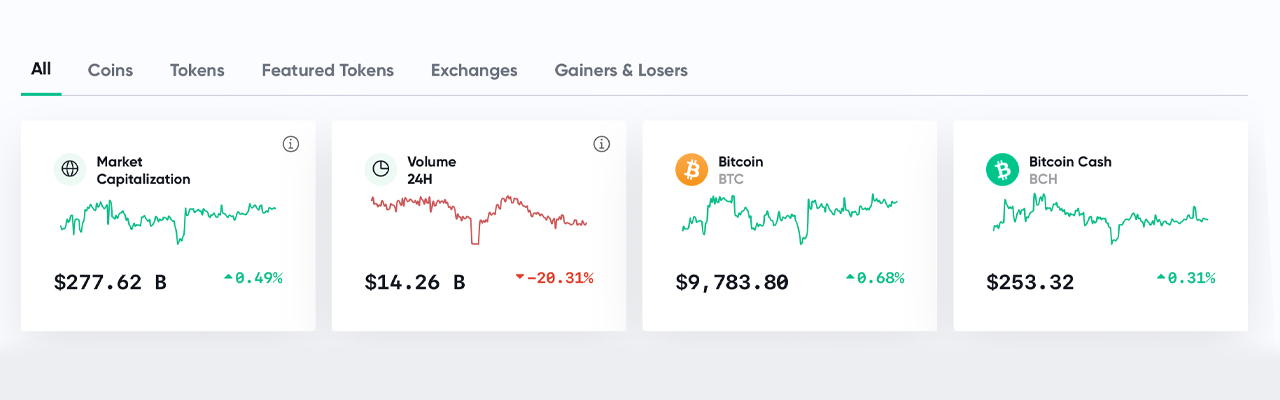The height and width of the screenshot is (400, 1280).
Task: Click the Market Capitalization sparkline chart
Action: pos(167,219)
